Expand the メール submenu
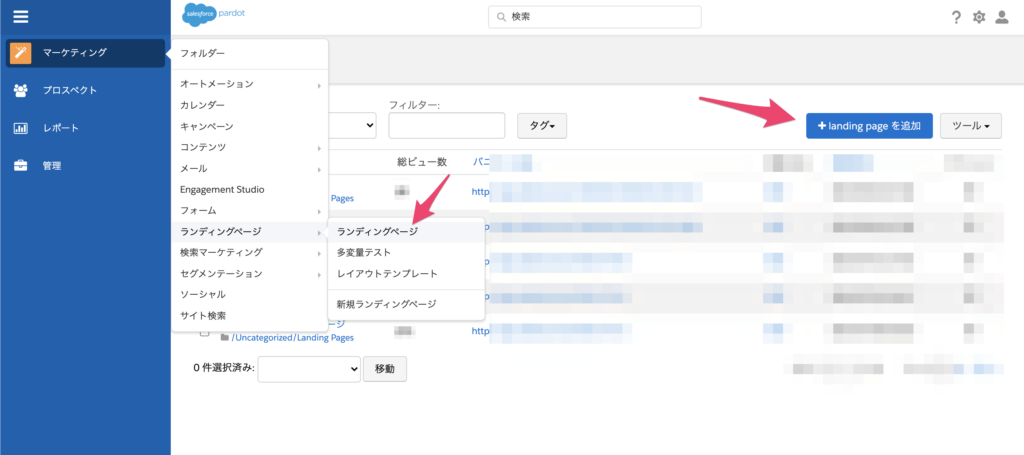 pos(249,168)
